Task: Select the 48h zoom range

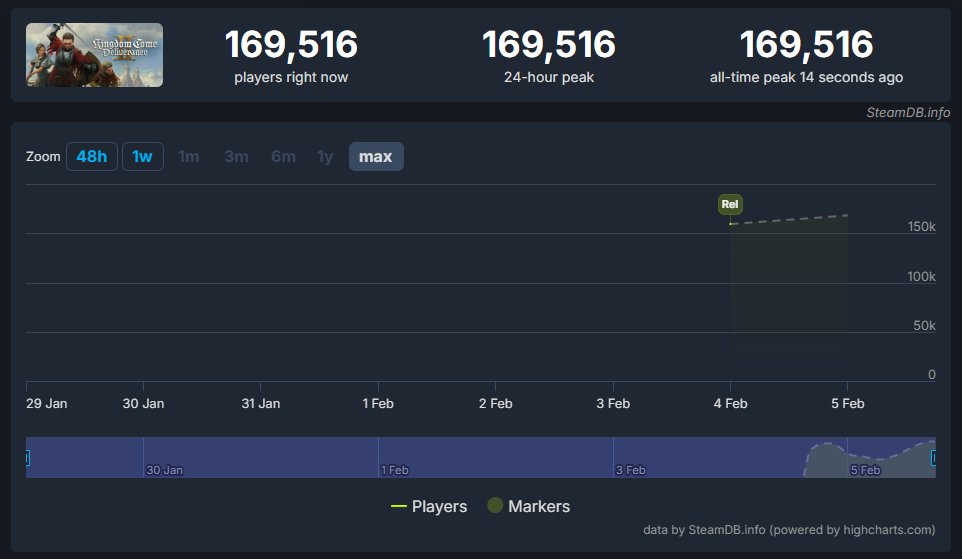Action: tap(92, 157)
